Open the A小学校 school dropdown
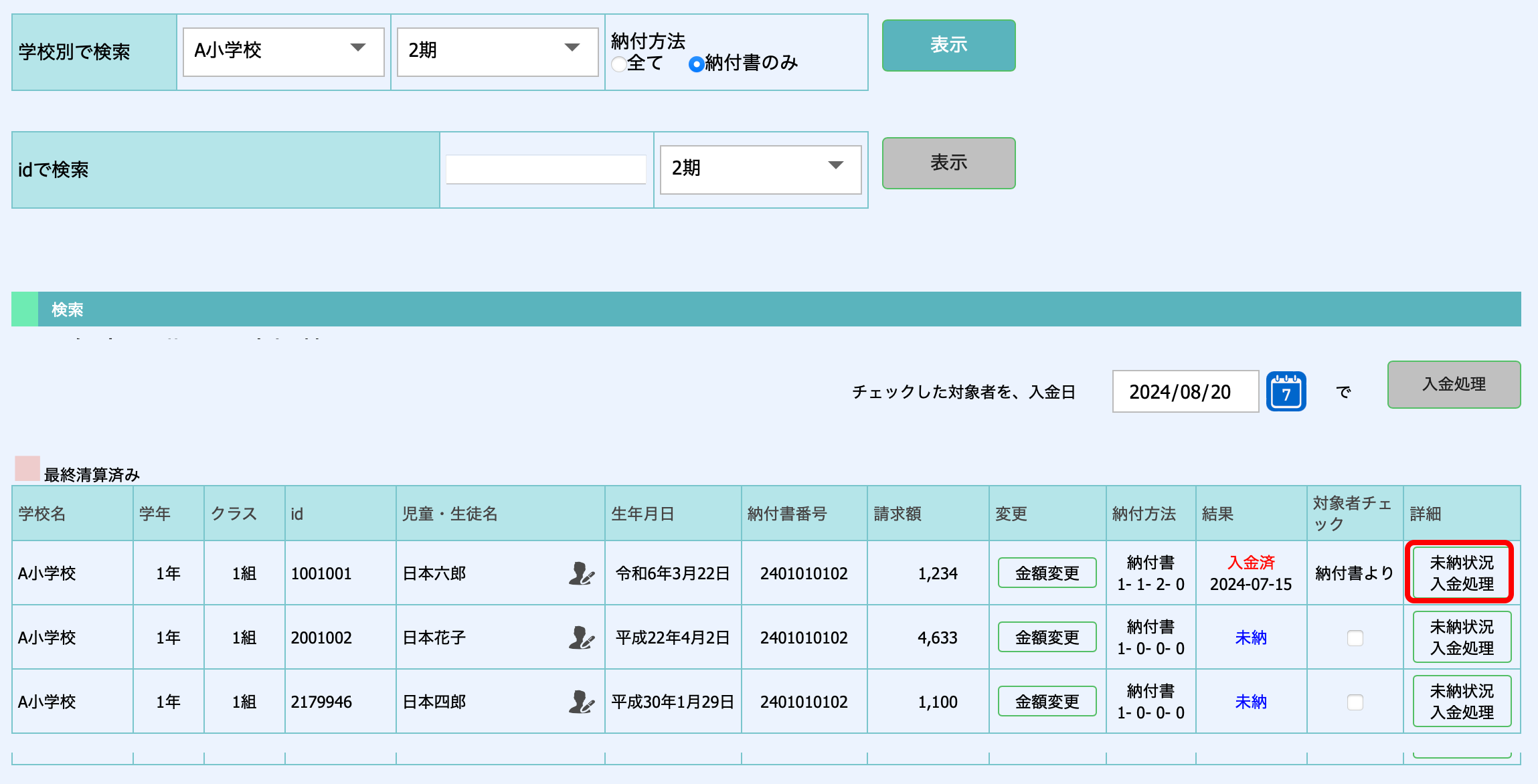This screenshot has width=1538, height=784. [283, 51]
